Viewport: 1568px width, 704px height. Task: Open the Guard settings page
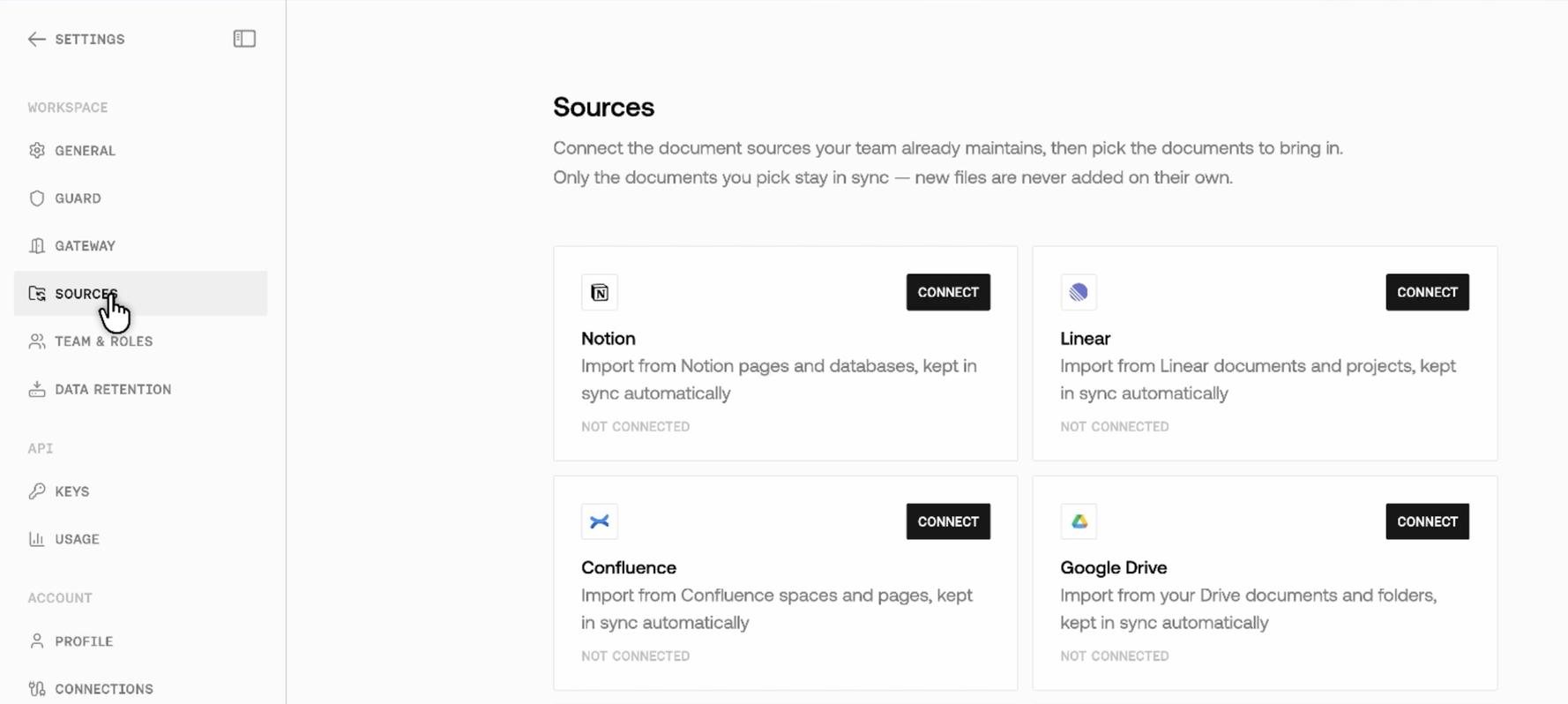tap(140, 198)
